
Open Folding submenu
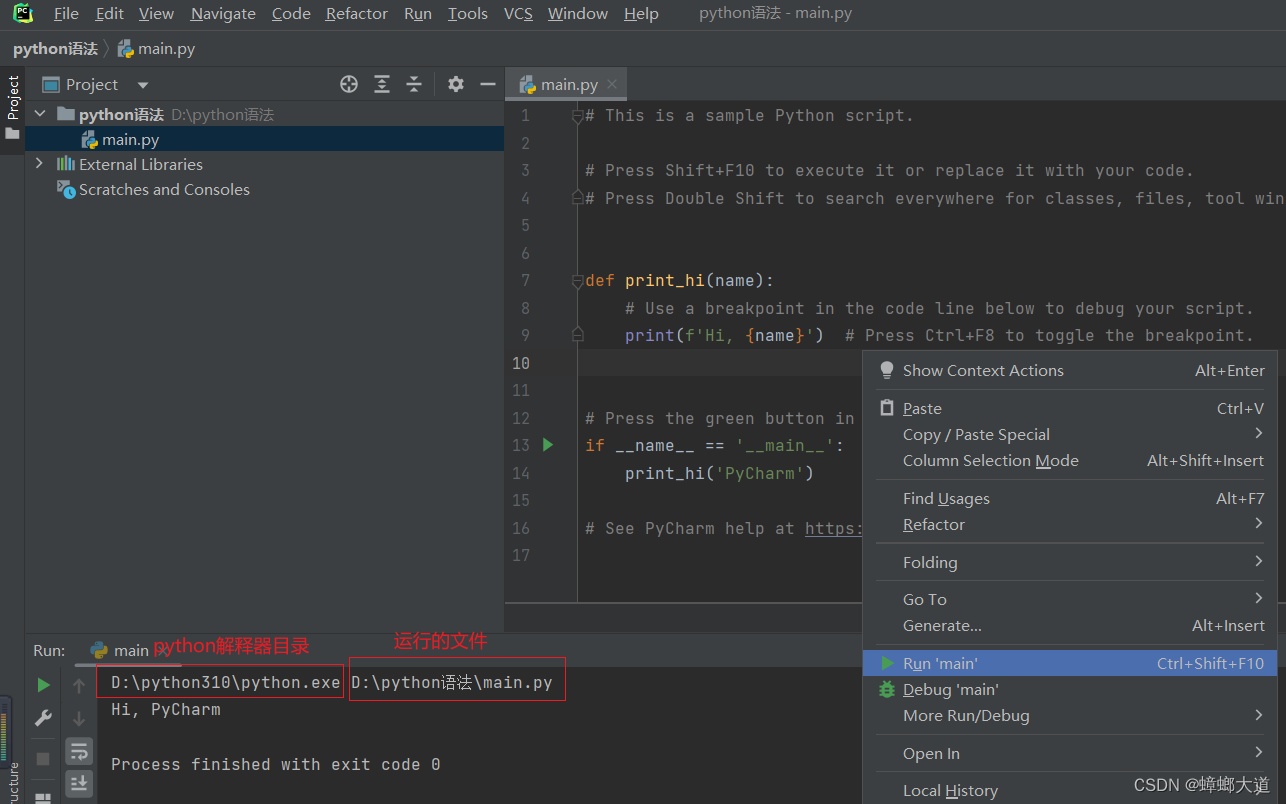pos(1070,562)
